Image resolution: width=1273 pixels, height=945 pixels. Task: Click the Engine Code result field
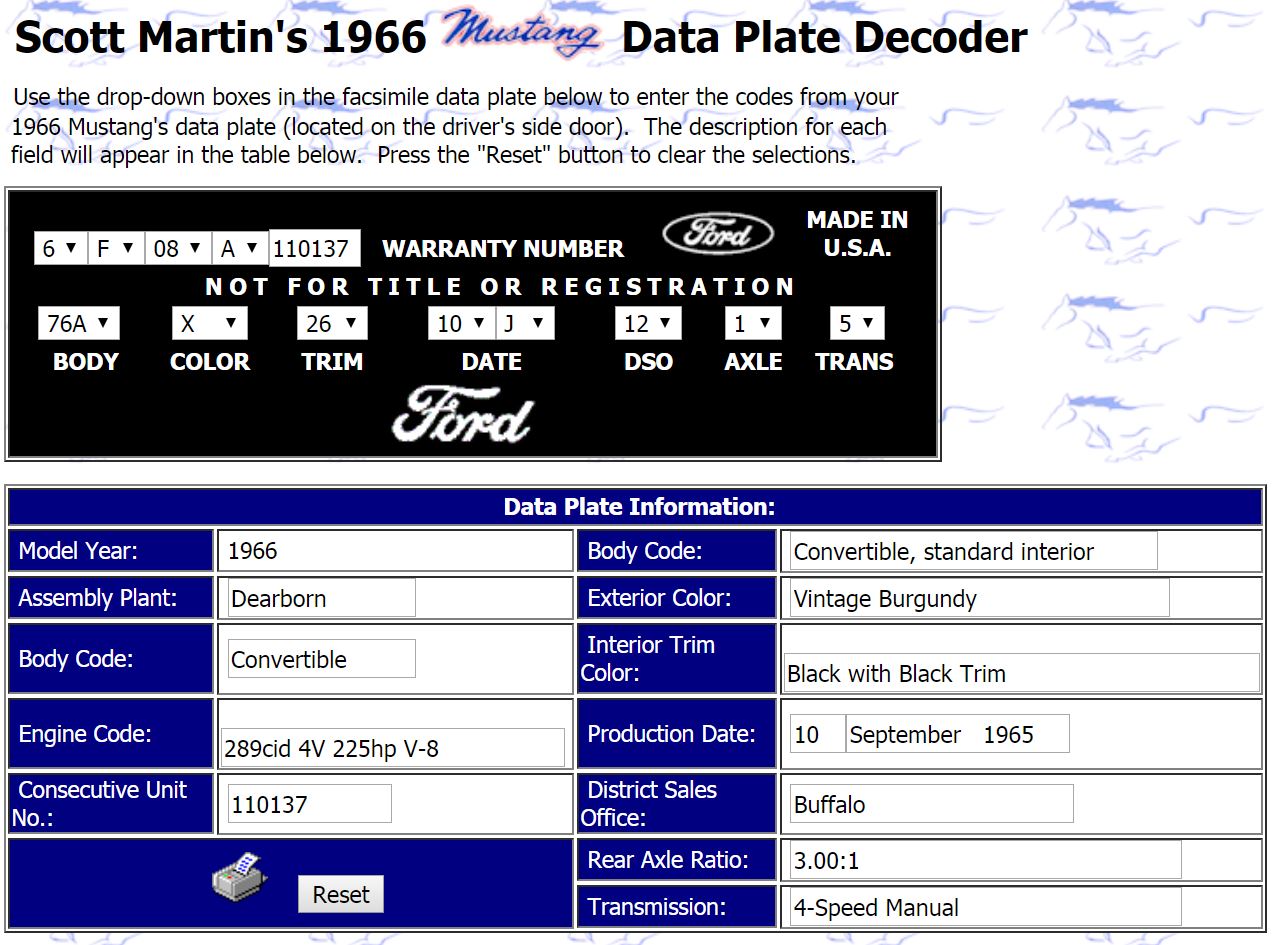[x=393, y=747]
